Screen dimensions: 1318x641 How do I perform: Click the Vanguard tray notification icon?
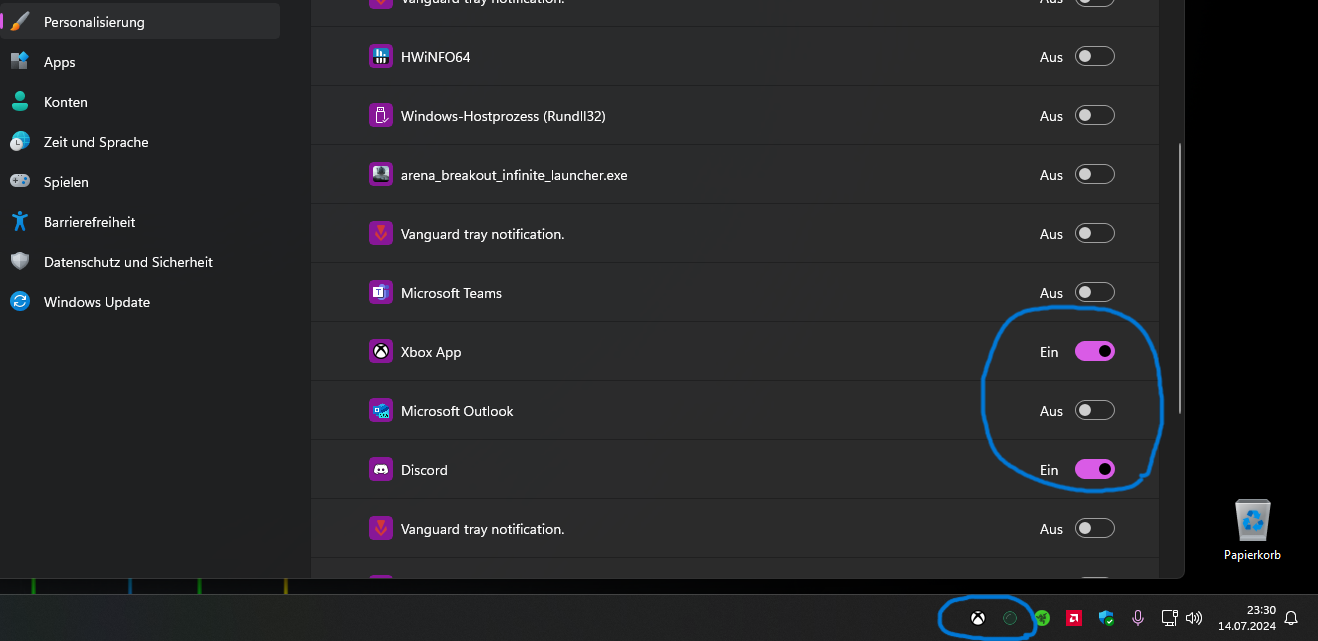point(381,233)
